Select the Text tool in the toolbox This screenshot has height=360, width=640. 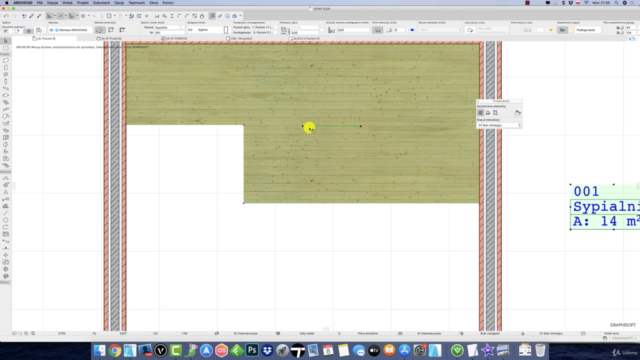pyautogui.click(x=6, y=192)
